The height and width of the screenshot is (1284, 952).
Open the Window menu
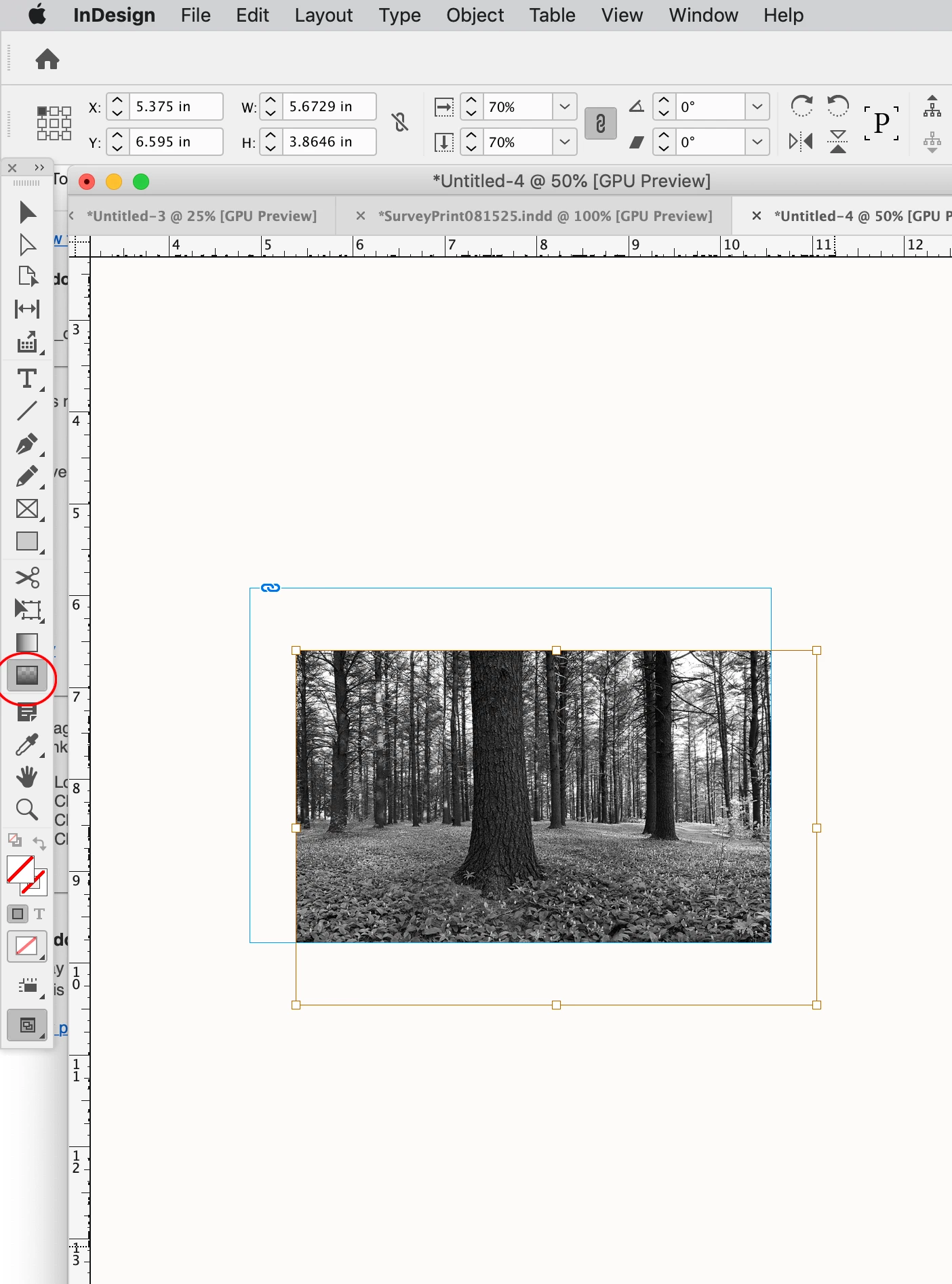pos(703,15)
